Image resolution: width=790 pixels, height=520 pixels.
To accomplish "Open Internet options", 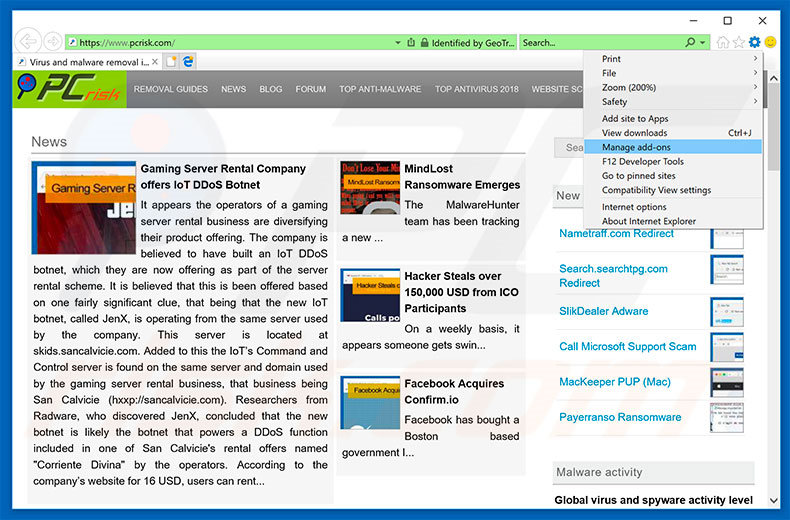I will pyautogui.click(x=673, y=207).
